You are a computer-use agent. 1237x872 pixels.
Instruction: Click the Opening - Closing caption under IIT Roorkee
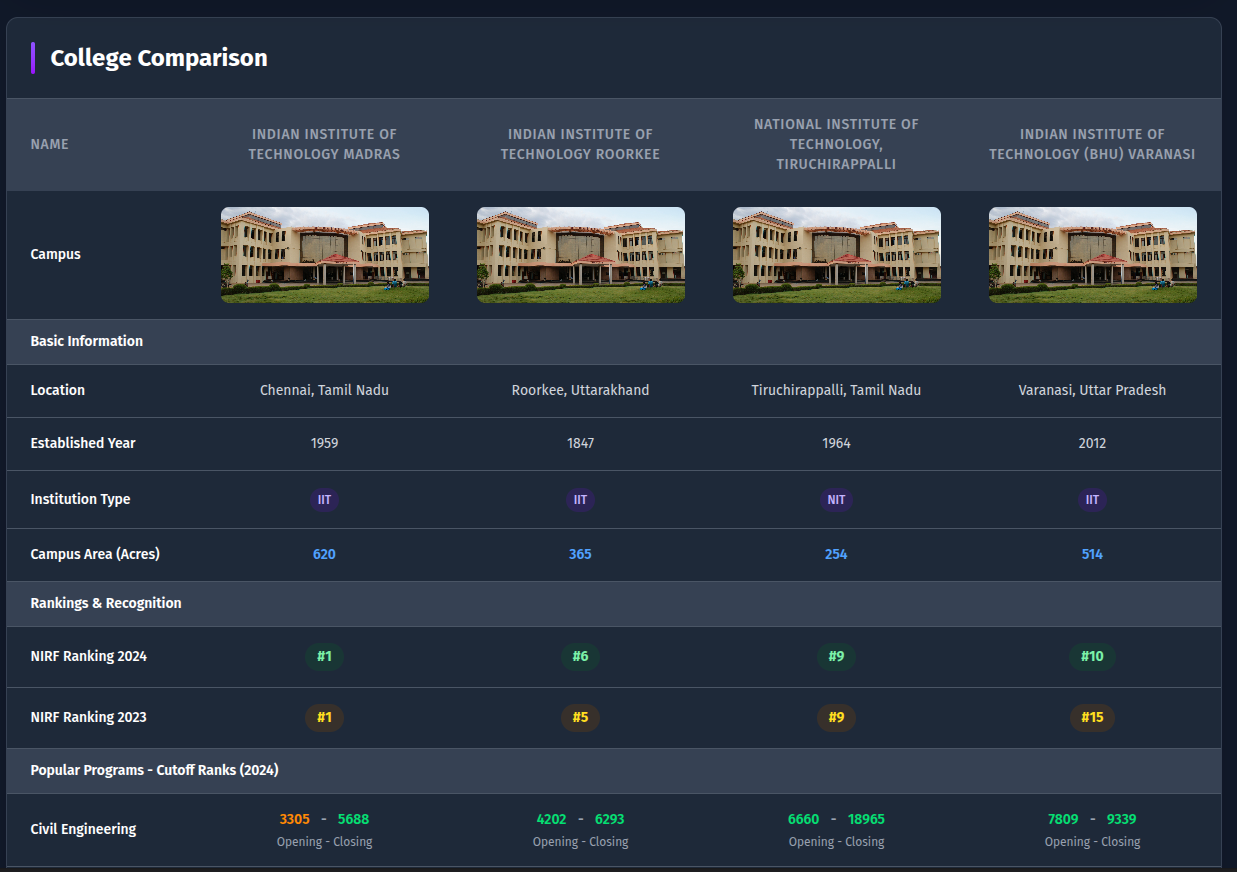(580, 842)
